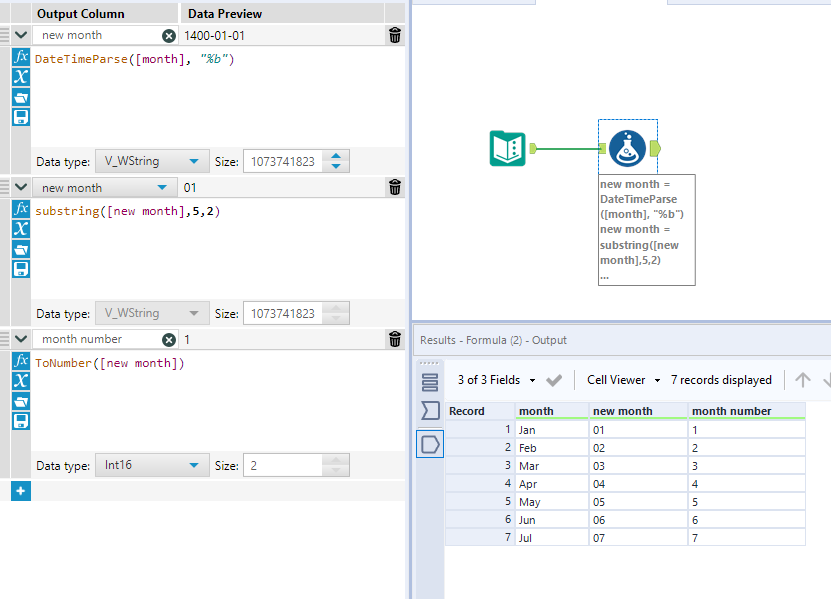This screenshot has height=599, width=831.
Task: Open saved expressions for ToNumber formula
Action: 21,401
